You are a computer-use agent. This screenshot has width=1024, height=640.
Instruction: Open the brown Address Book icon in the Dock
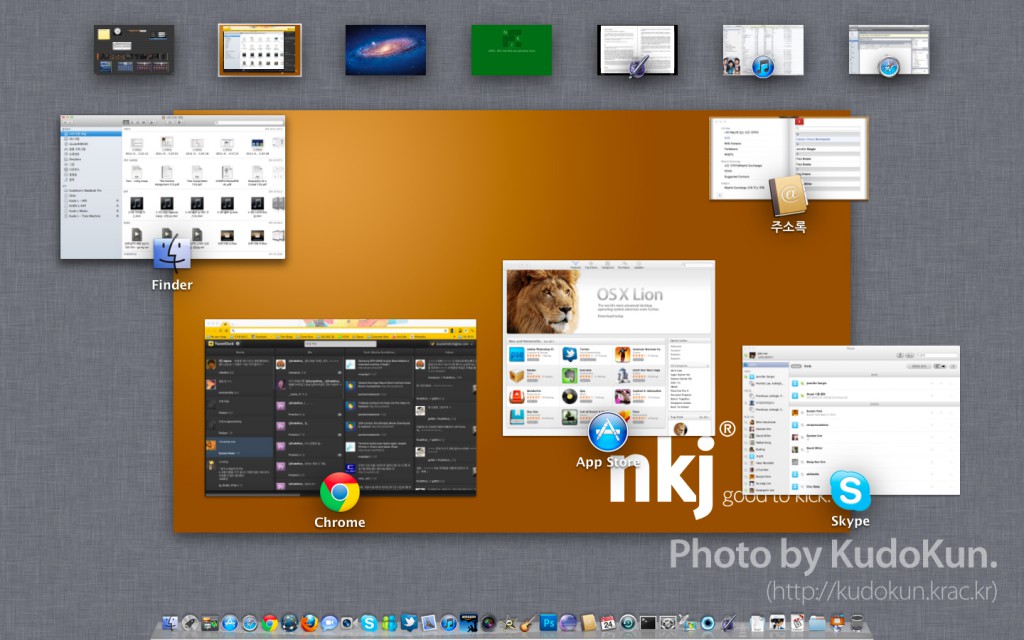(588, 623)
